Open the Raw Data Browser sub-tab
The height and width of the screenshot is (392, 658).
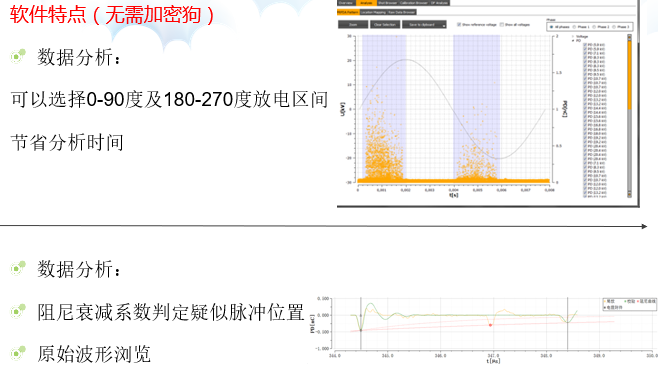coord(402,12)
